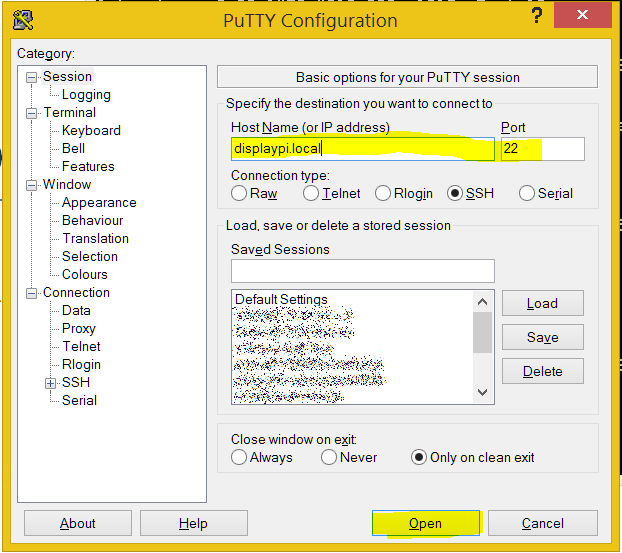Click the Save session button

(x=543, y=337)
